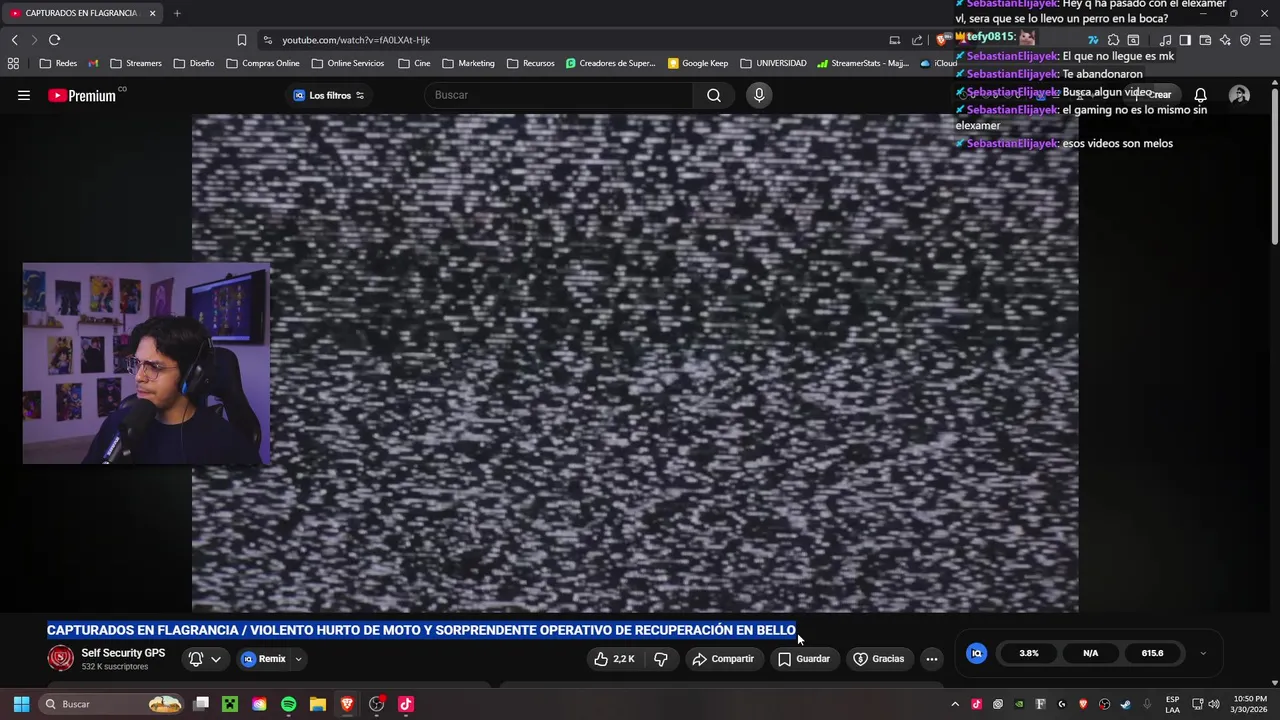The height and width of the screenshot is (720, 1280).
Task: Like the video with 2,2 K
Action: pyautogui.click(x=614, y=659)
